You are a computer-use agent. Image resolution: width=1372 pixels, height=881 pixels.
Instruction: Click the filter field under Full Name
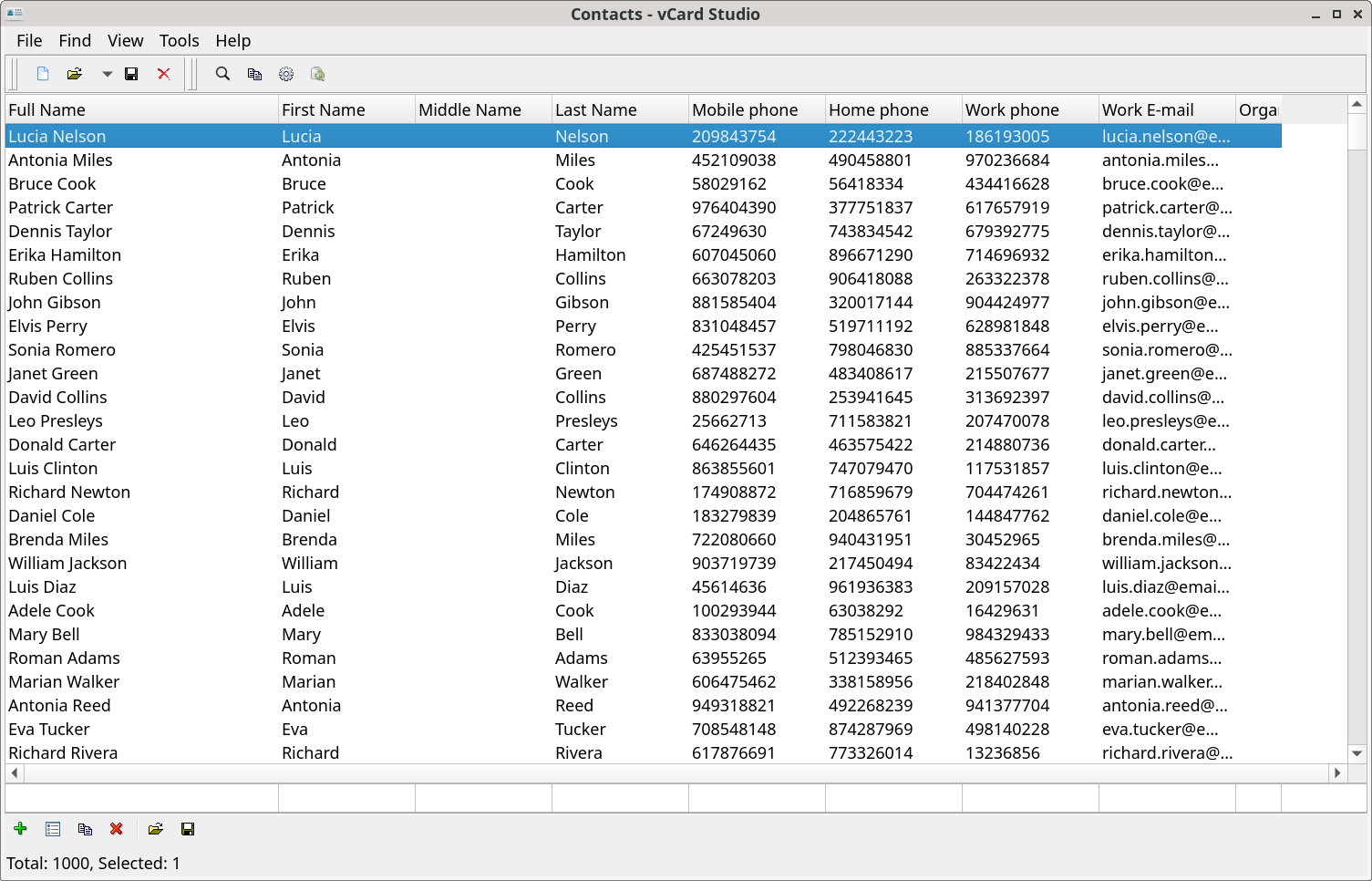click(x=141, y=798)
